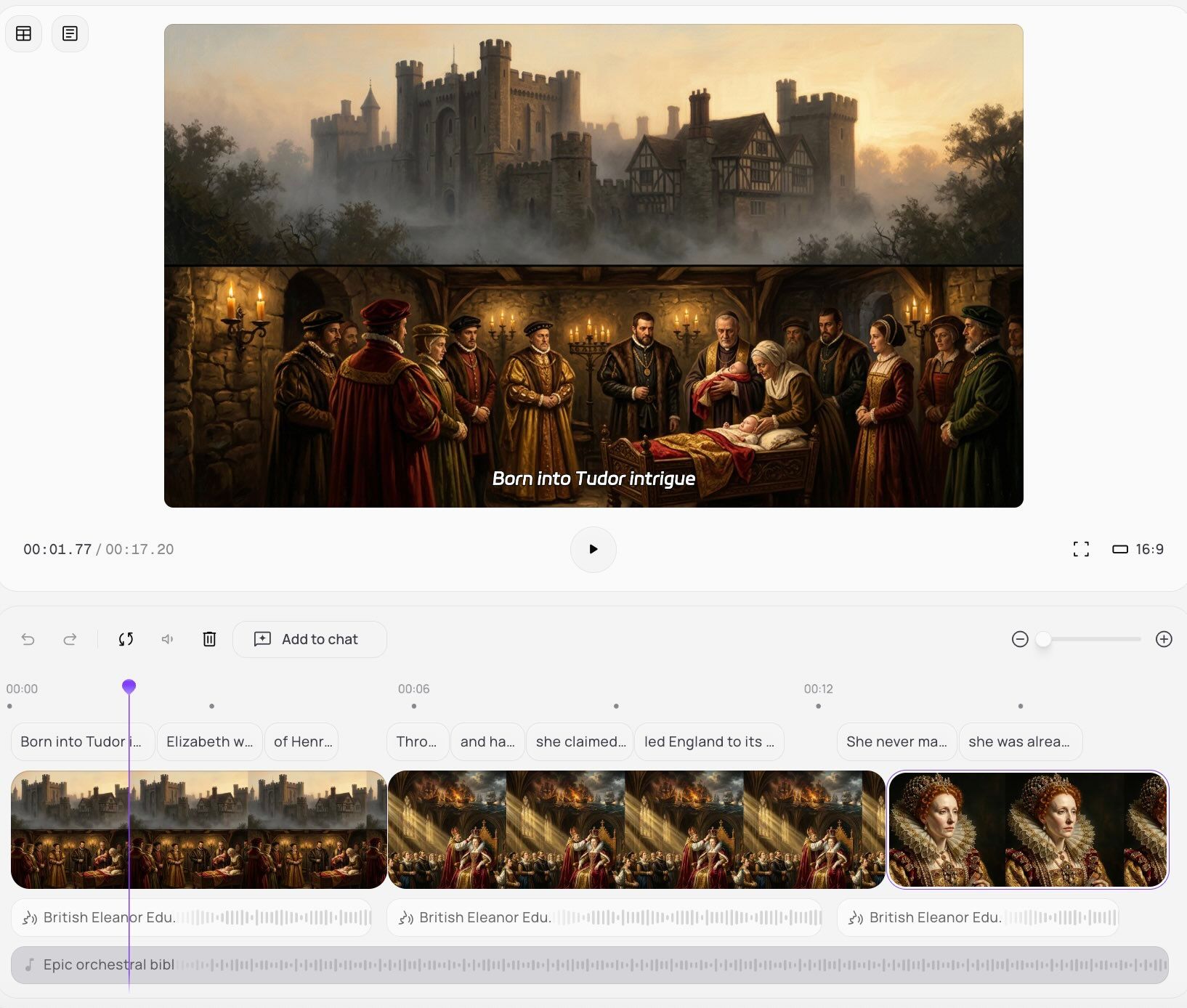Click the purple playhead marker
The height and width of the screenshot is (1008, 1187).
(x=129, y=686)
